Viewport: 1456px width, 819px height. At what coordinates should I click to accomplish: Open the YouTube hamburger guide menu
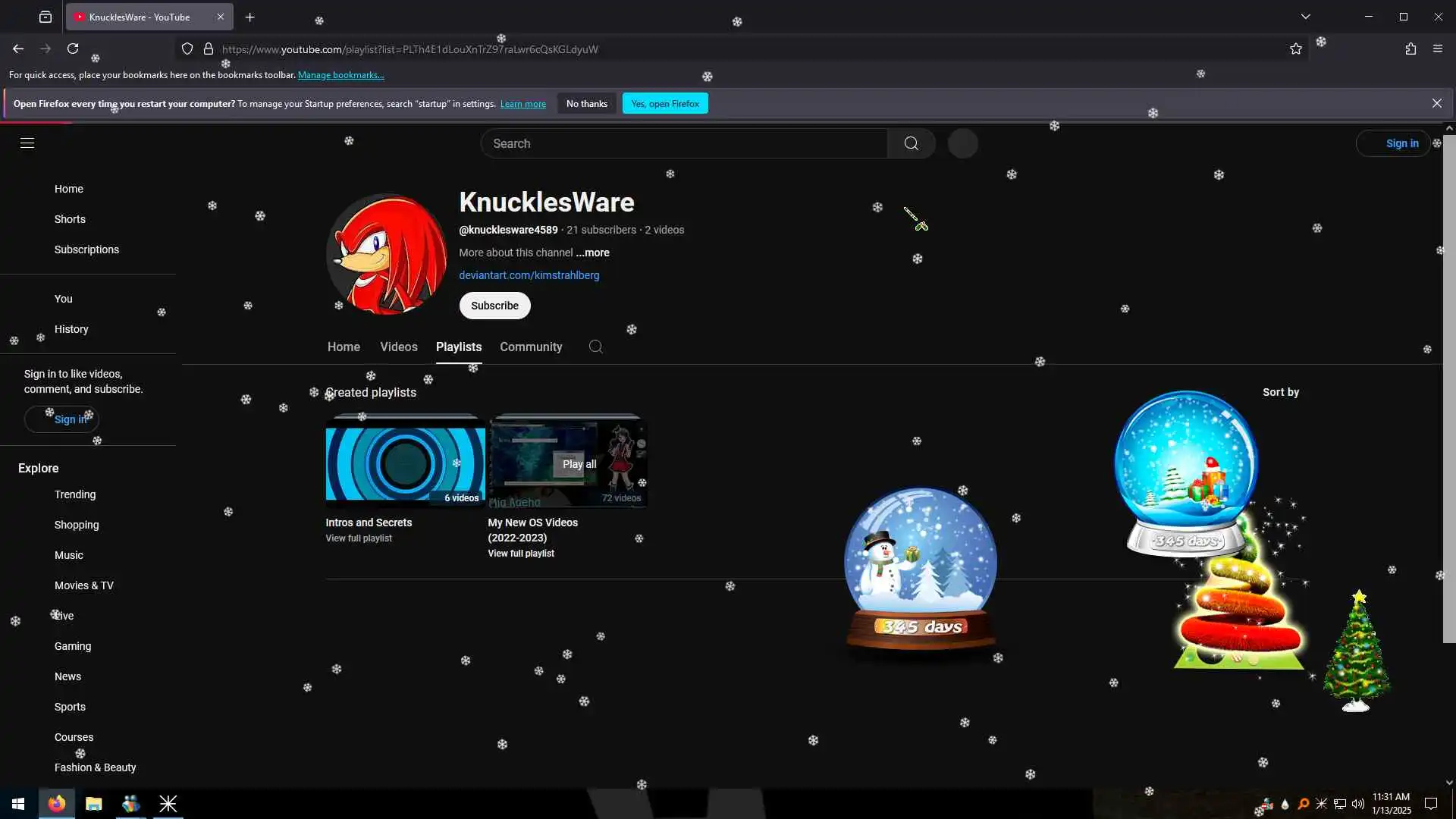pos(27,143)
